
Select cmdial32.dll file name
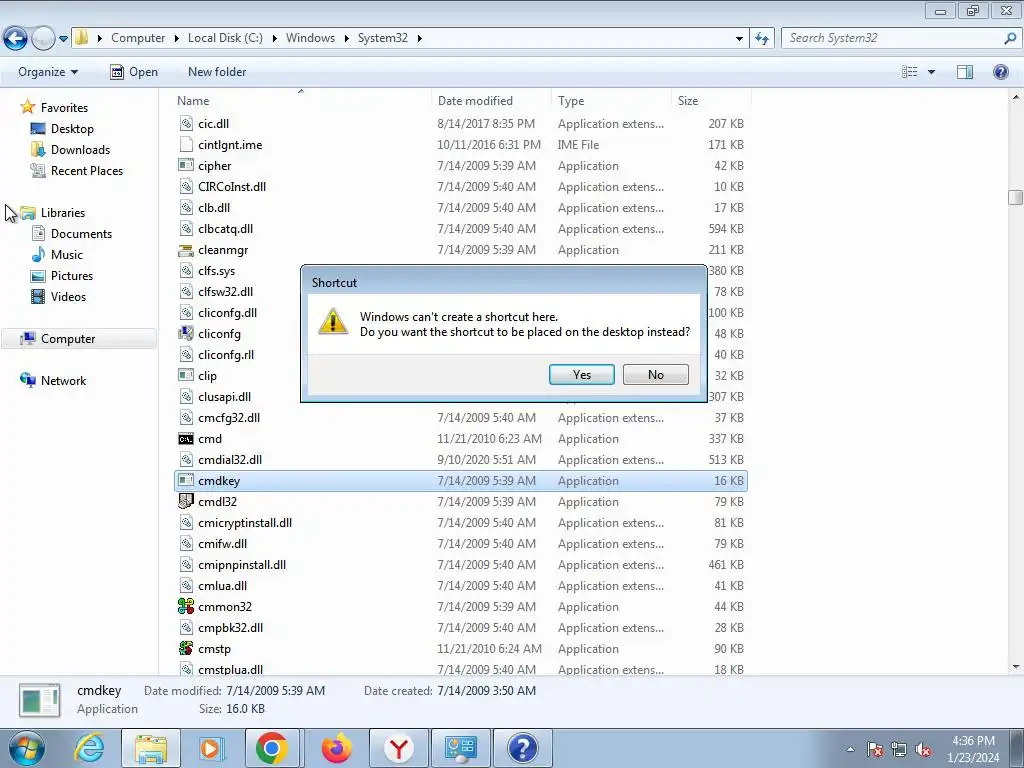230,460
